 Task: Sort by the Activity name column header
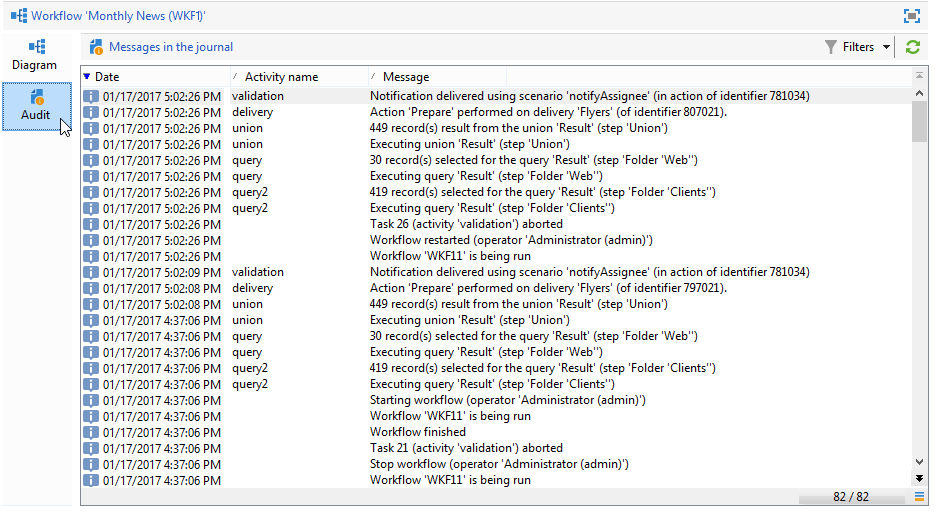pyautogui.click(x=299, y=77)
